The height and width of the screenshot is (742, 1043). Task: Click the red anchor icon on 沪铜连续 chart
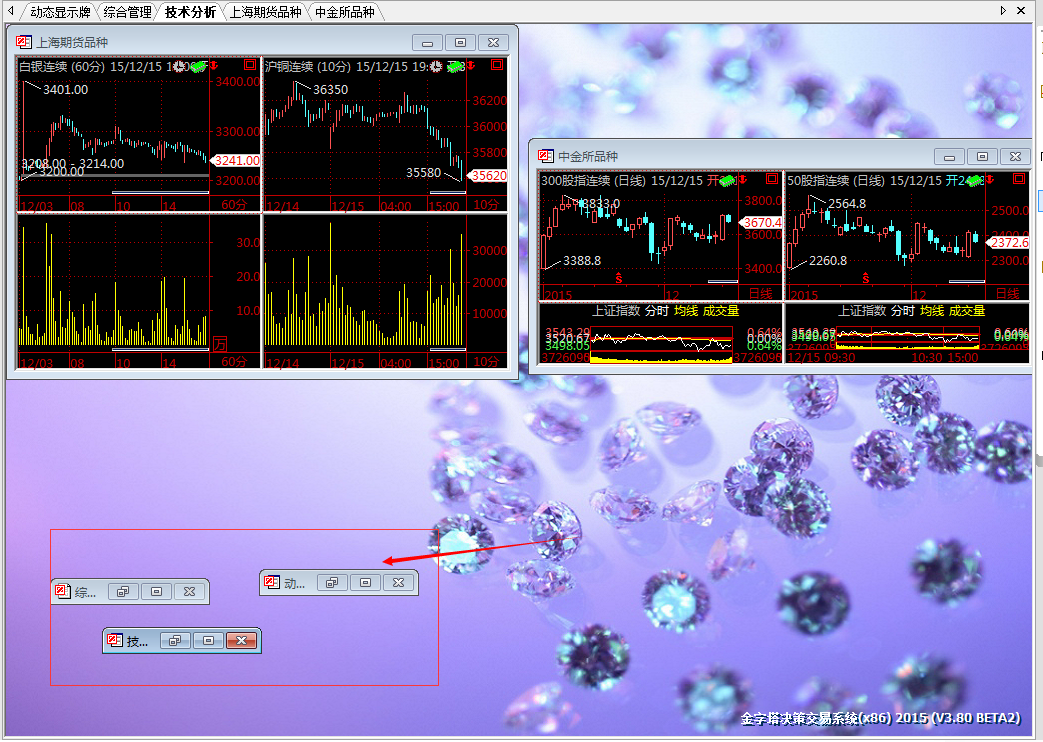coord(470,66)
